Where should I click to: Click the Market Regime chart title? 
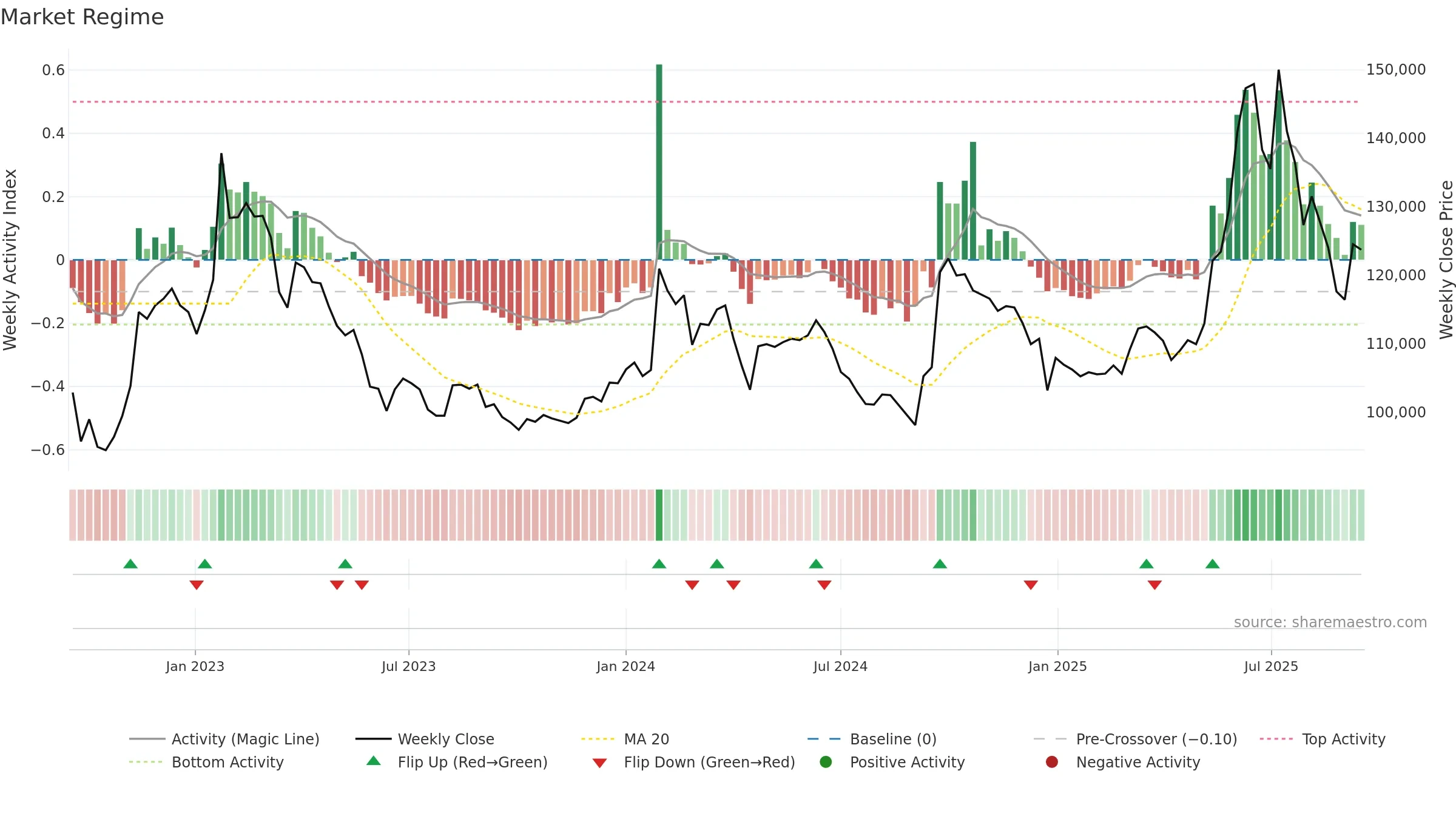coord(82,17)
